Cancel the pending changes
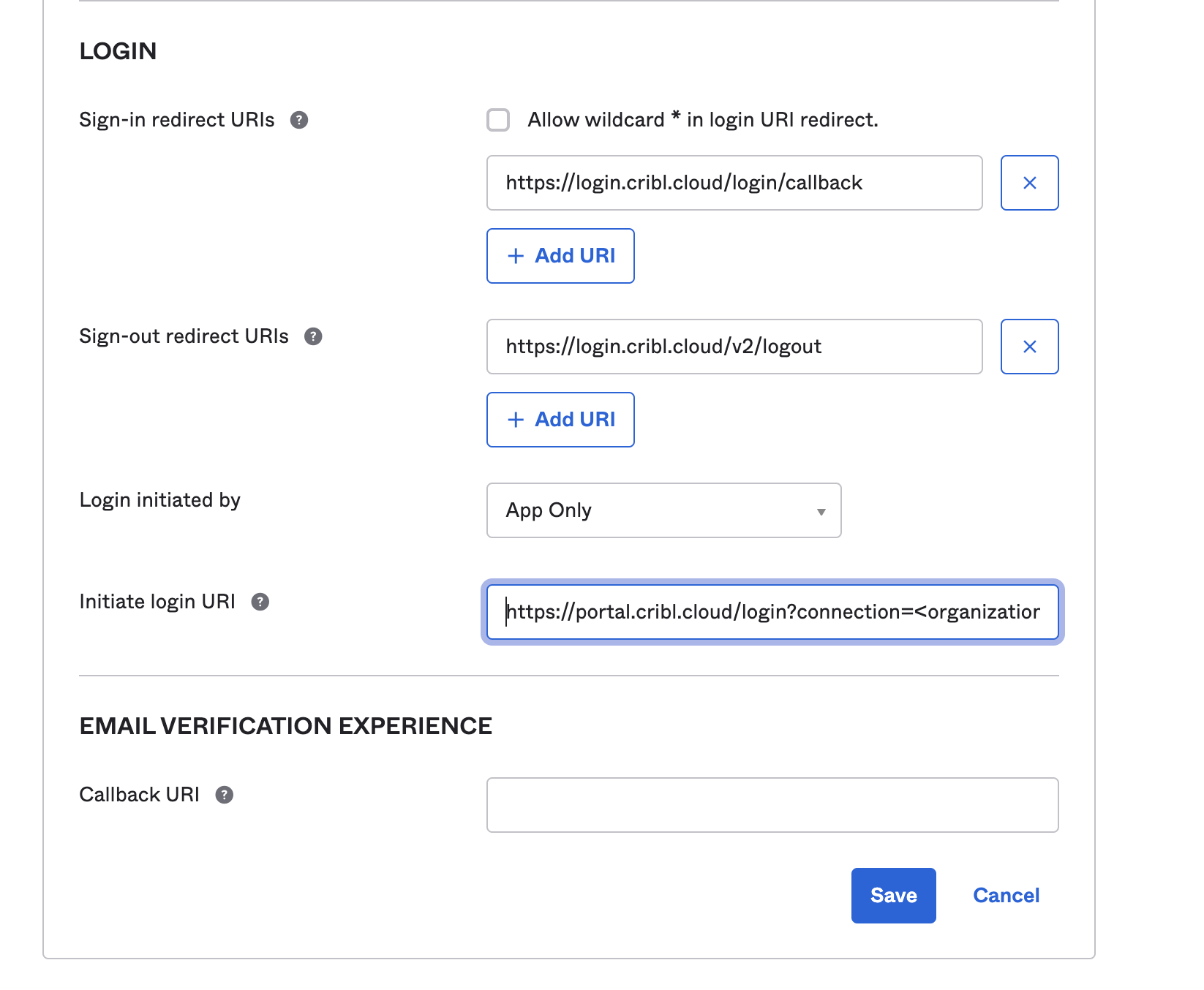The height and width of the screenshot is (990, 1204). [1006, 895]
